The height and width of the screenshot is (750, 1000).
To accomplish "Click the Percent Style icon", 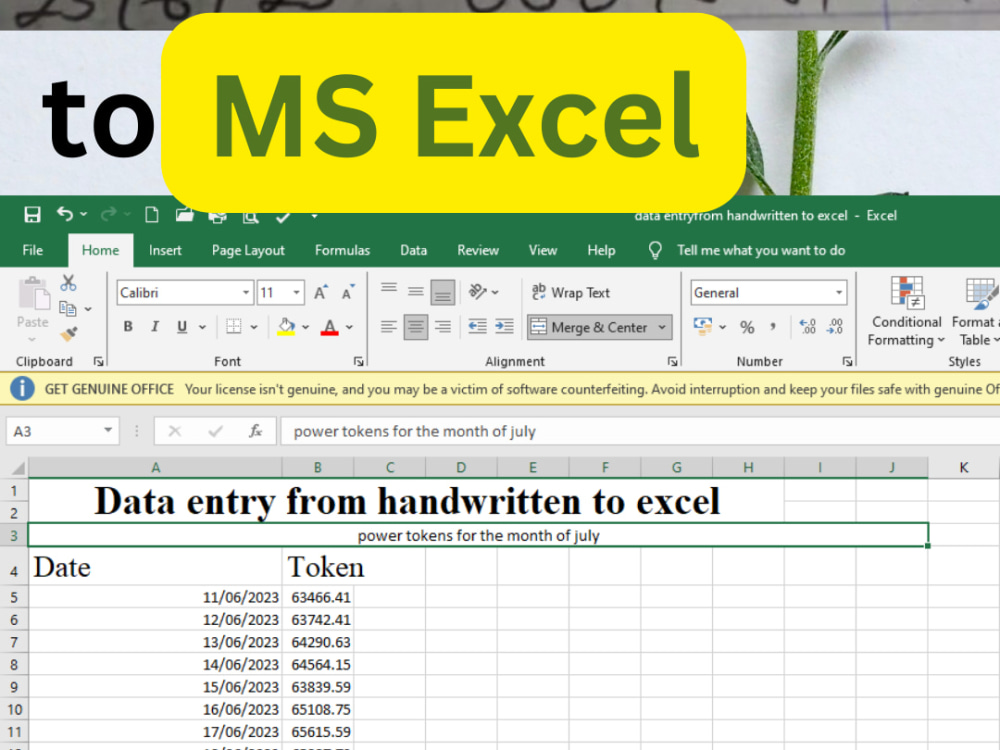I will click(x=746, y=326).
